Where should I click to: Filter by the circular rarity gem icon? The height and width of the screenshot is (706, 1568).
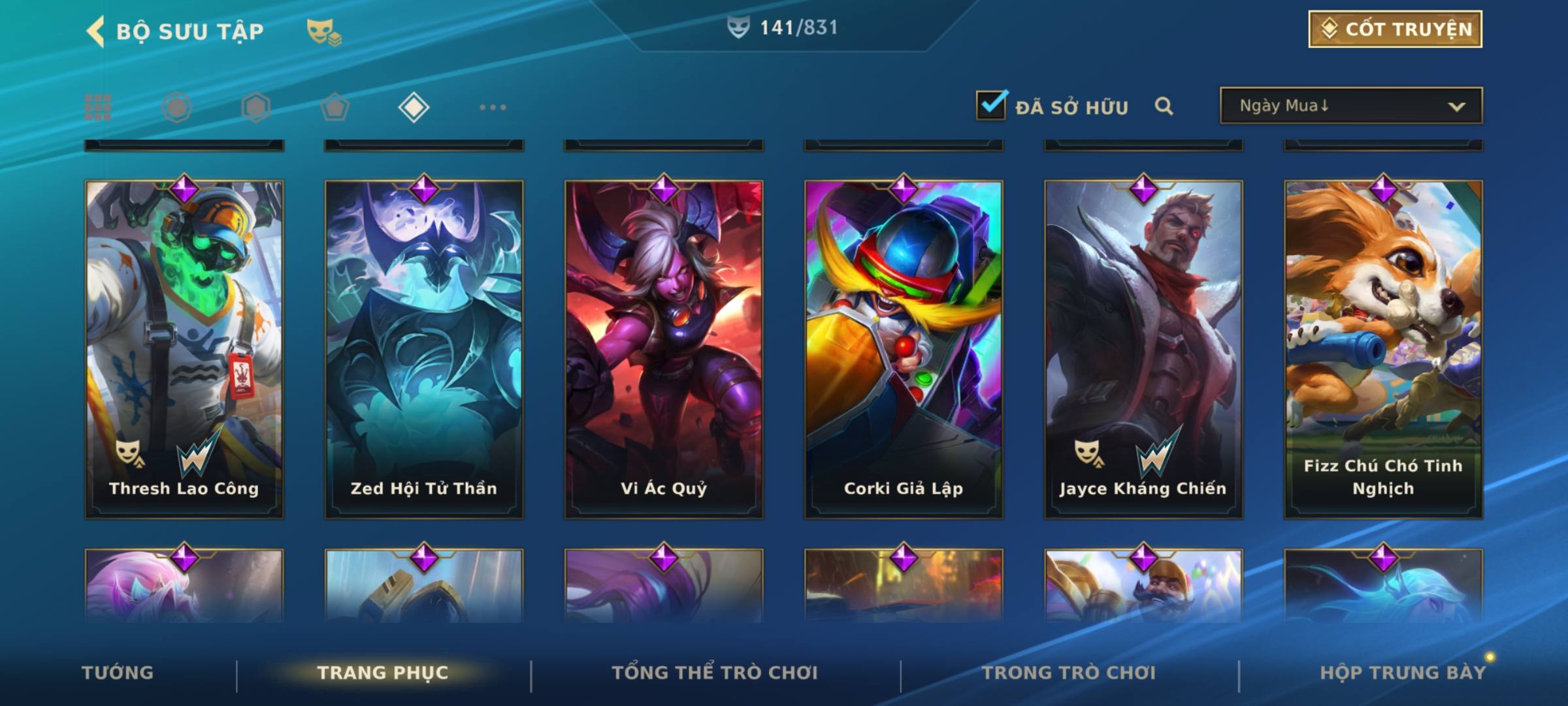pyautogui.click(x=177, y=107)
